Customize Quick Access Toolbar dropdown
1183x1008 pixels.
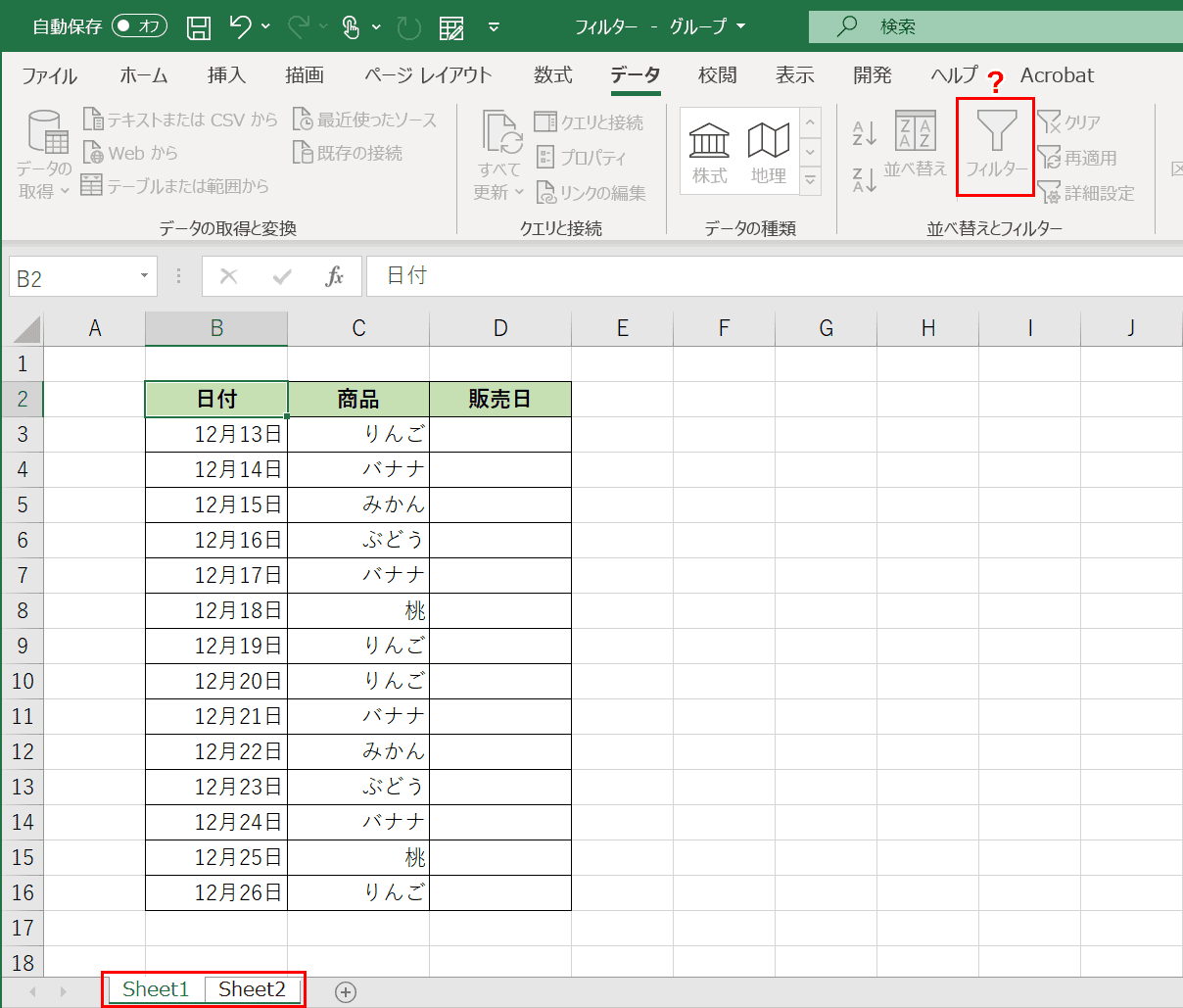(x=495, y=27)
